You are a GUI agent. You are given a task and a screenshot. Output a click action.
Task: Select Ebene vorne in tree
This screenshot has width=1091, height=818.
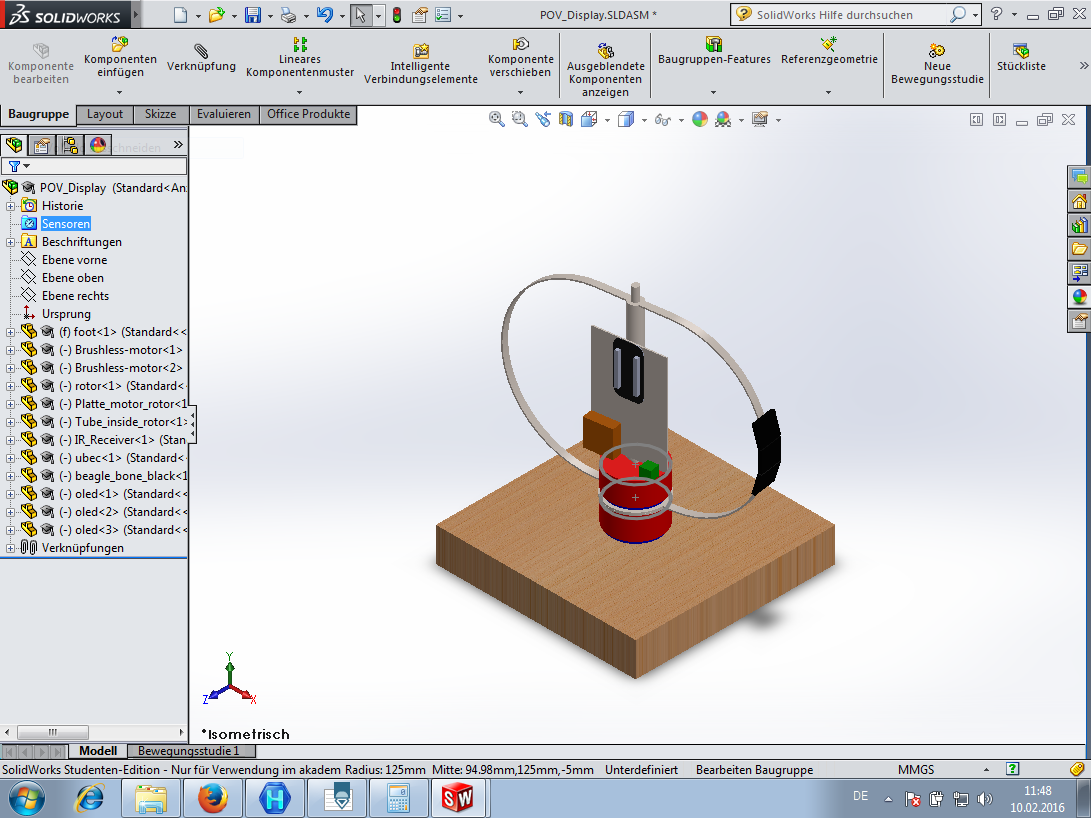(74, 260)
